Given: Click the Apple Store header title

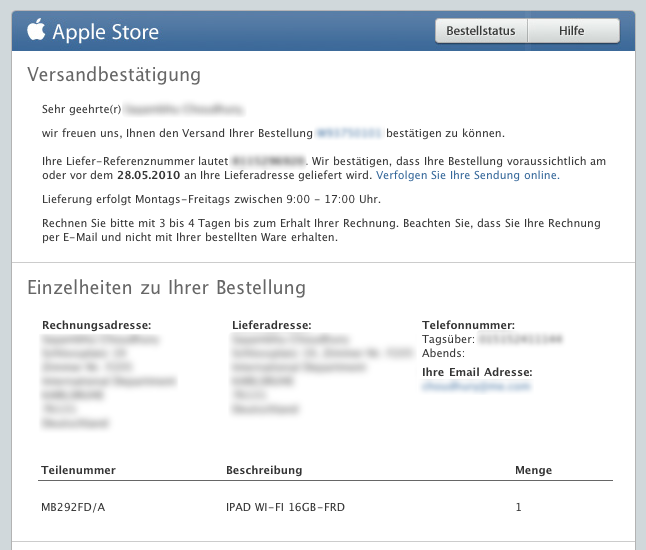Looking at the screenshot, I should click(x=105, y=32).
